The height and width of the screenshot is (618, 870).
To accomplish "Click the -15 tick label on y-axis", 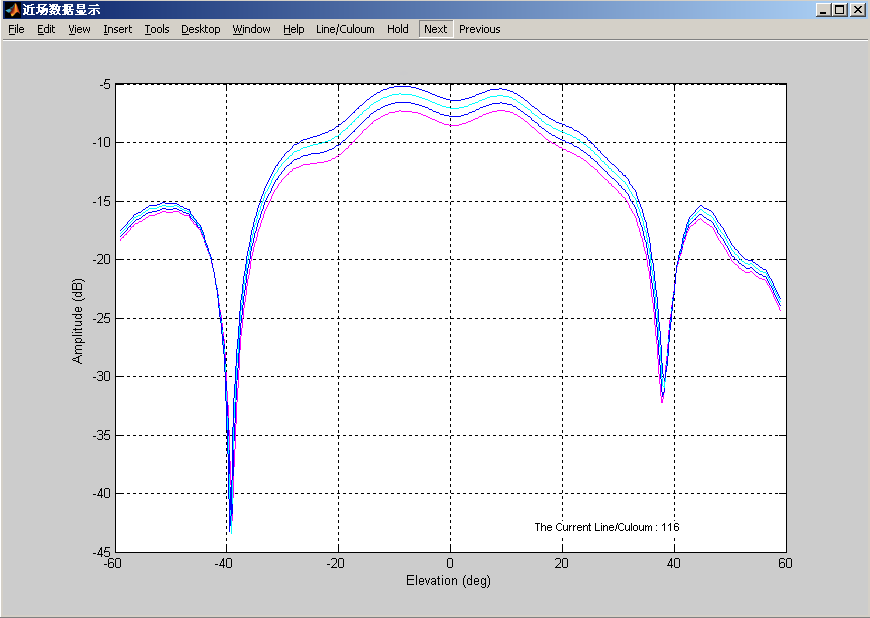I will (x=102, y=201).
